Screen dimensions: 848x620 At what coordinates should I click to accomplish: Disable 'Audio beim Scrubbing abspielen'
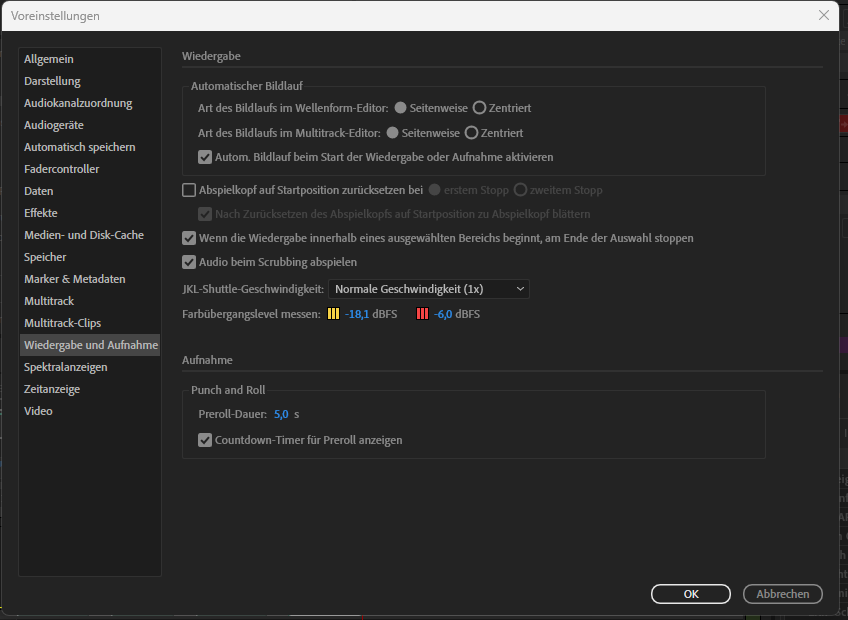tap(189, 262)
